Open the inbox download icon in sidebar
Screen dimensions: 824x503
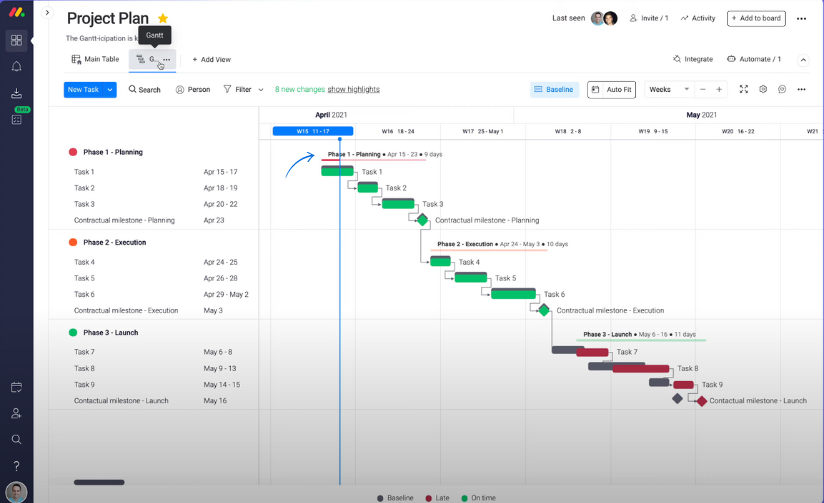pos(16,93)
